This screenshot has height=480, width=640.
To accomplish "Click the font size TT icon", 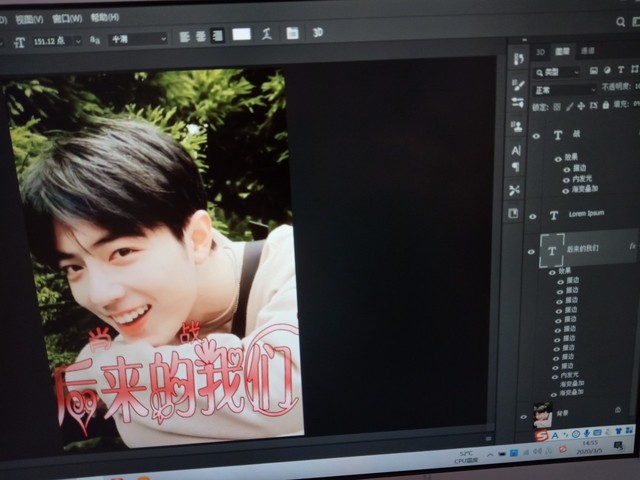I will 19,42.
